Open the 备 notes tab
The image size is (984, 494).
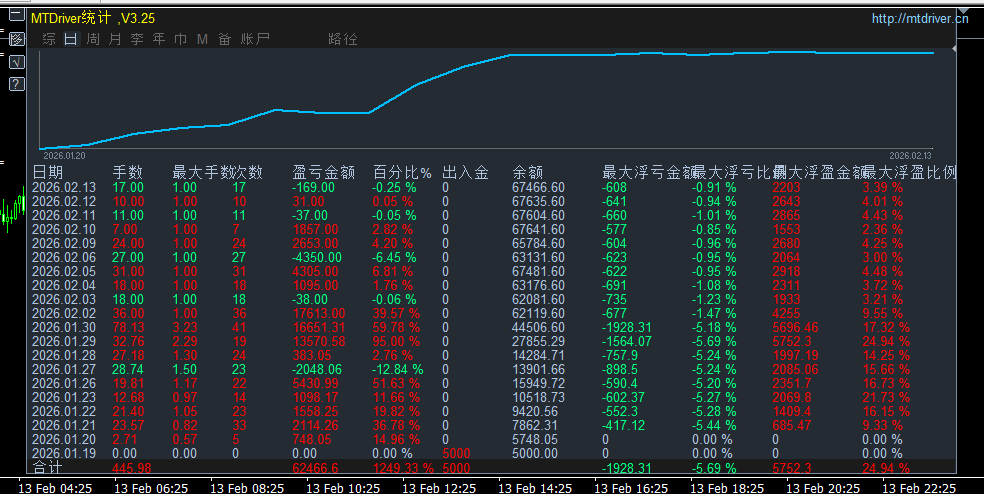225,39
